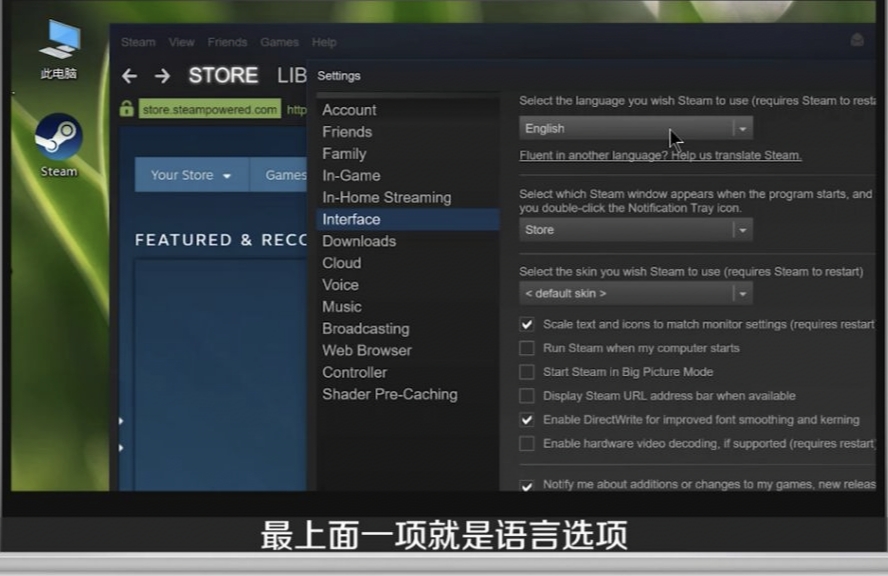The image size is (888, 576).
Task: Select the Broadcasting settings category
Action: pos(408,329)
